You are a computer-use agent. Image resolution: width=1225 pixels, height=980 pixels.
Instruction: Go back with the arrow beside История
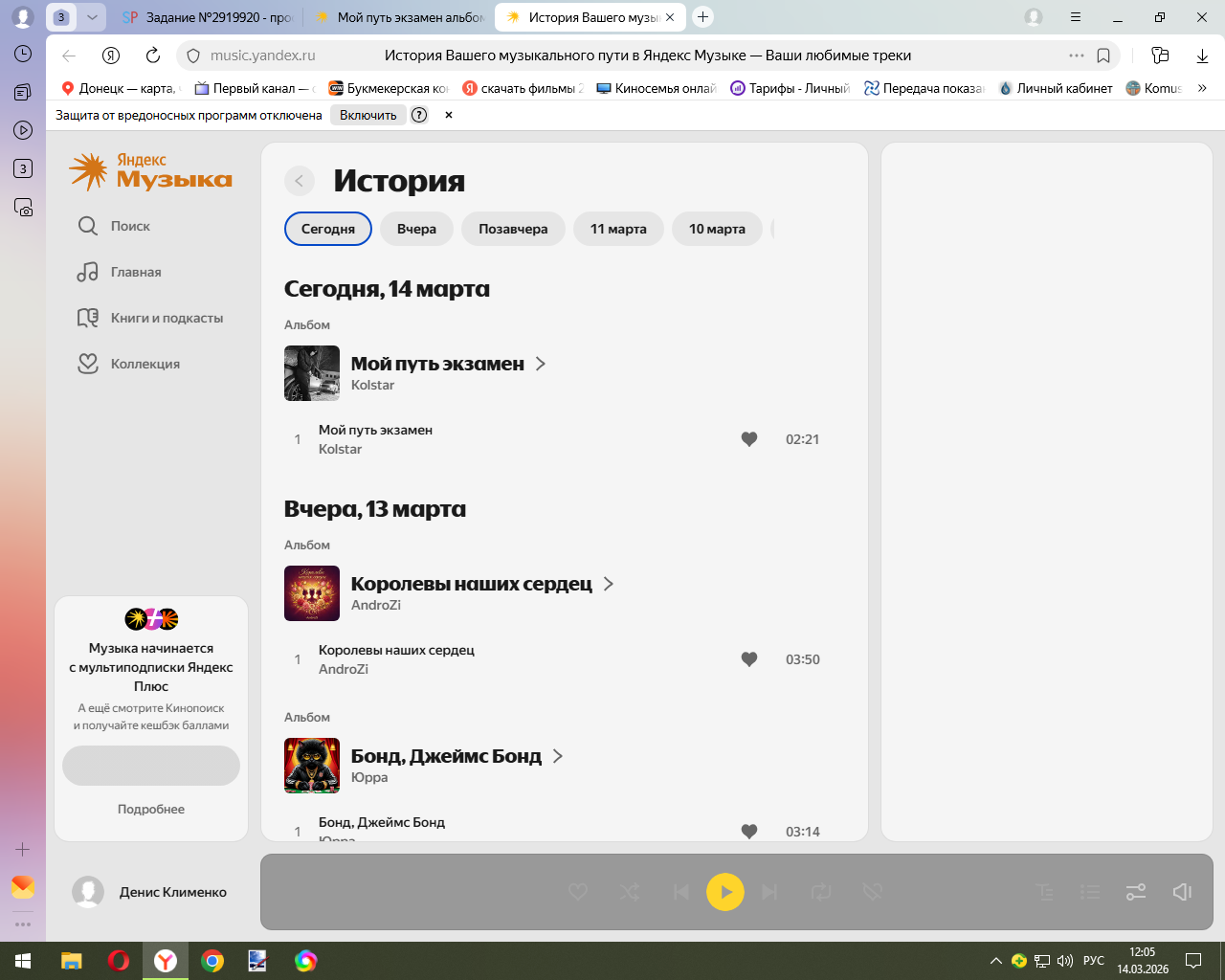(300, 181)
